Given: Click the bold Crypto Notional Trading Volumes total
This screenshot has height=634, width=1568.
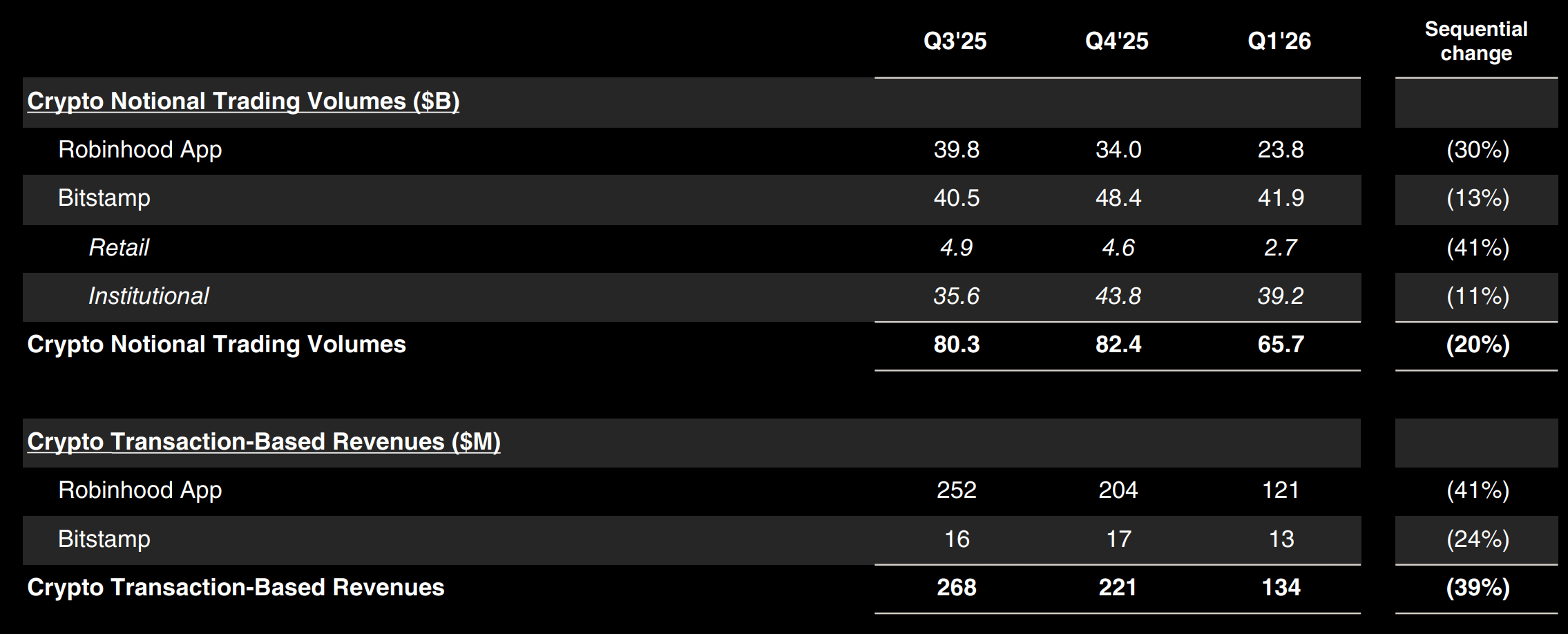Looking at the screenshot, I should tap(217, 345).
